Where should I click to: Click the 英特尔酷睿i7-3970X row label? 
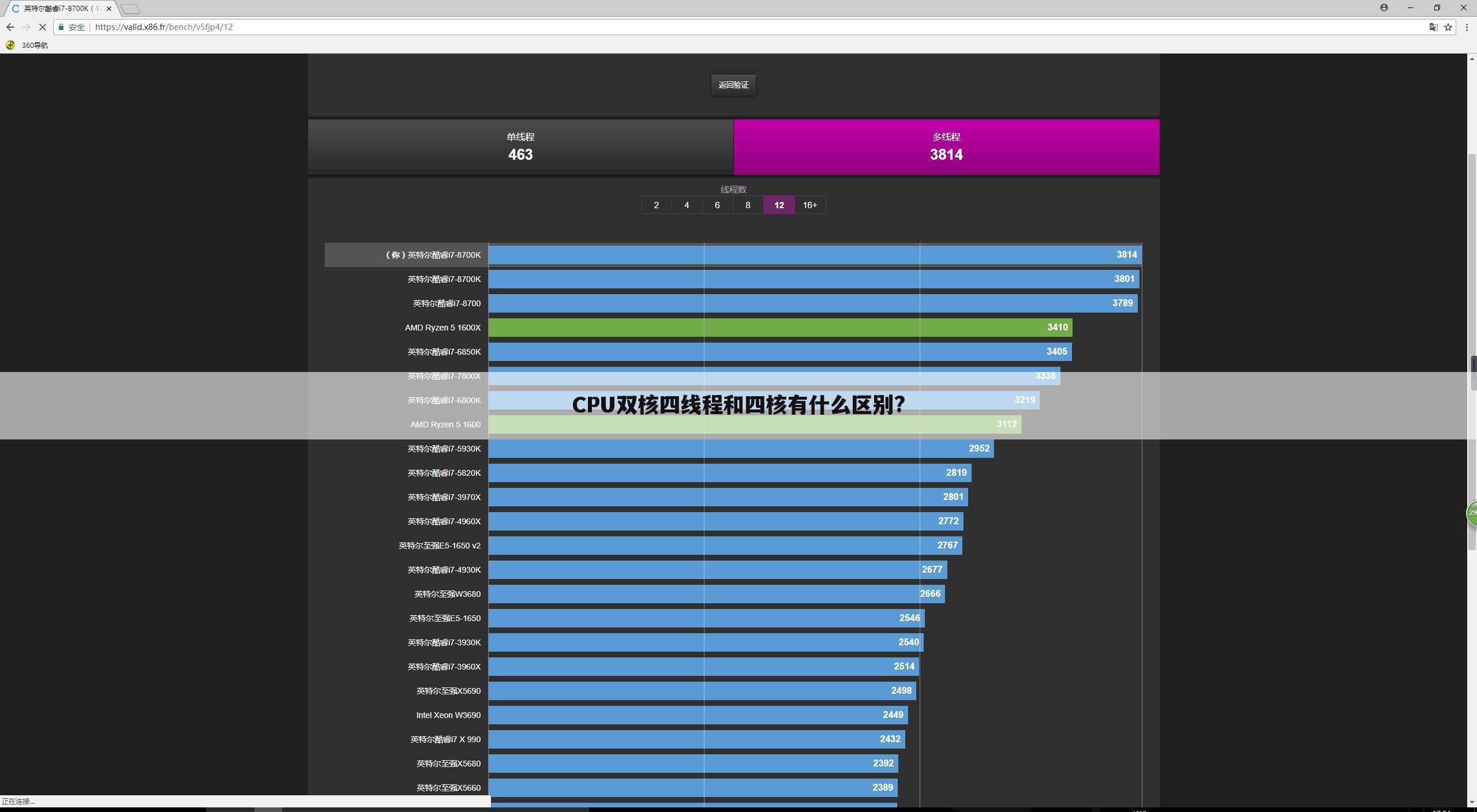[x=444, y=497]
